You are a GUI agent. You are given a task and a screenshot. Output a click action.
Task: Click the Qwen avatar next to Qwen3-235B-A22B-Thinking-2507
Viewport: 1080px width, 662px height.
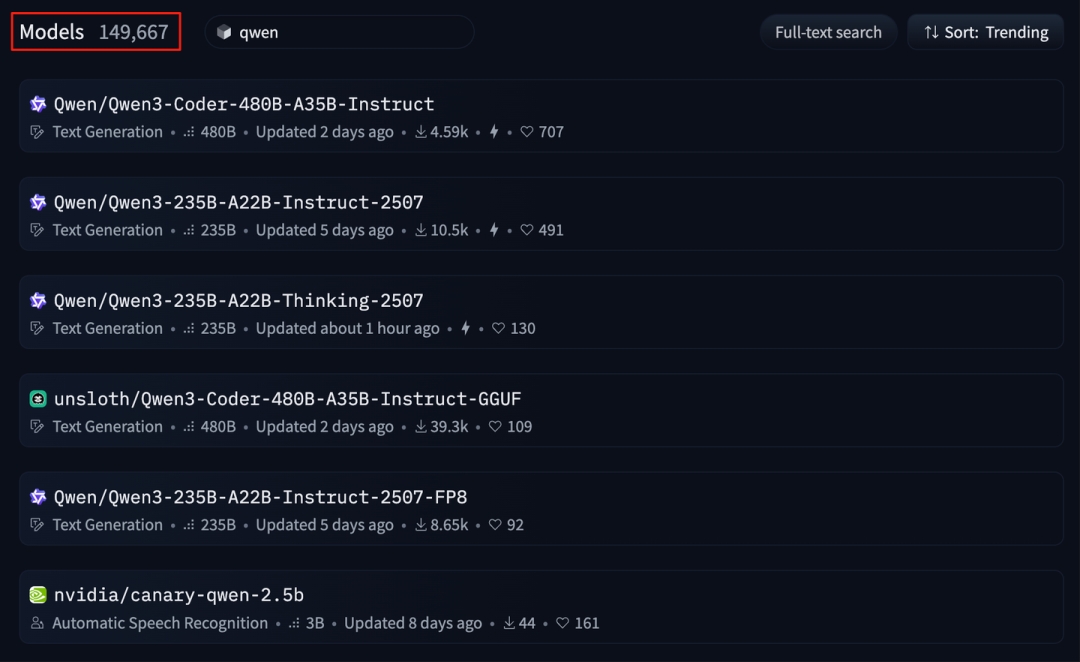point(38,301)
